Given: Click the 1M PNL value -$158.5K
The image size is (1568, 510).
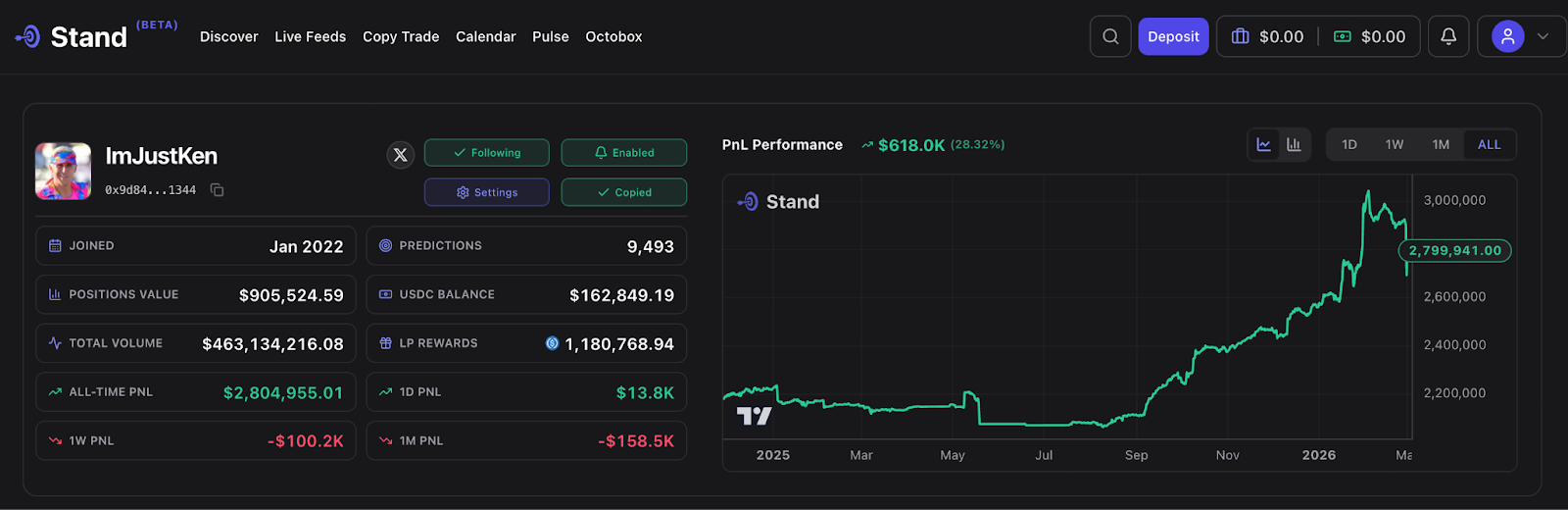Looking at the screenshot, I should [x=636, y=441].
